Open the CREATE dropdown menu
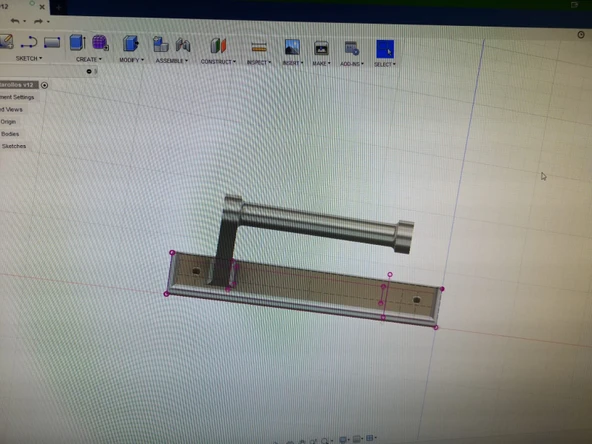Image resolution: width=592 pixels, height=444 pixels. (89, 59)
